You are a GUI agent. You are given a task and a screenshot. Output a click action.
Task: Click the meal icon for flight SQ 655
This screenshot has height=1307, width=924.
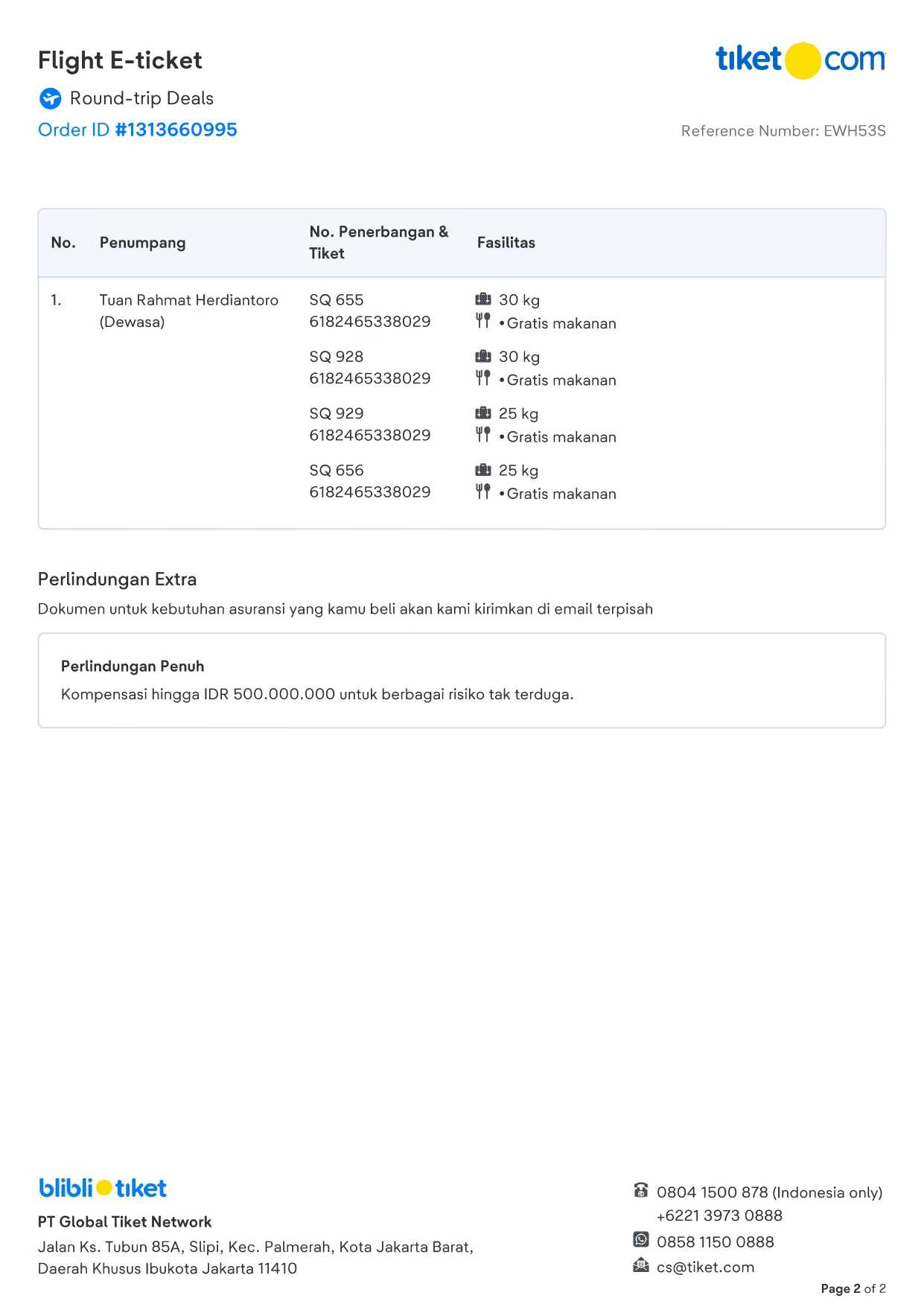(x=483, y=321)
